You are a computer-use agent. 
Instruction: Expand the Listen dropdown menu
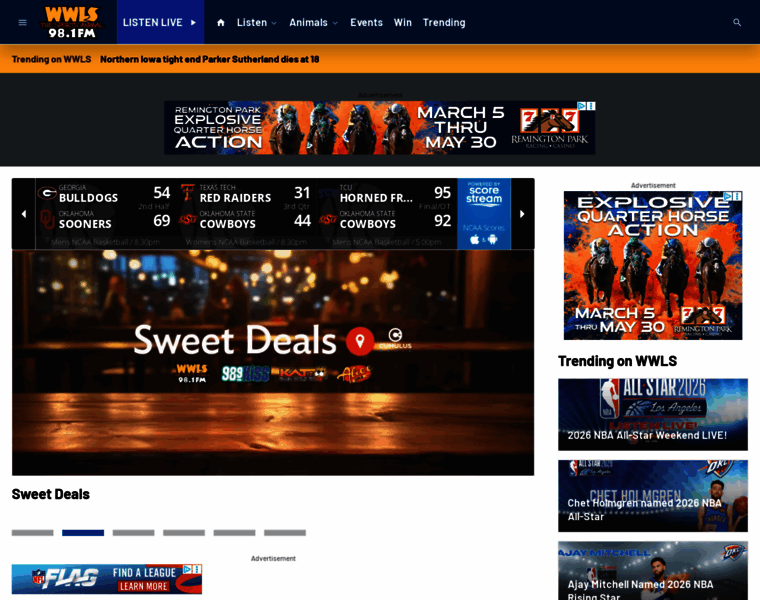(257, 22)
